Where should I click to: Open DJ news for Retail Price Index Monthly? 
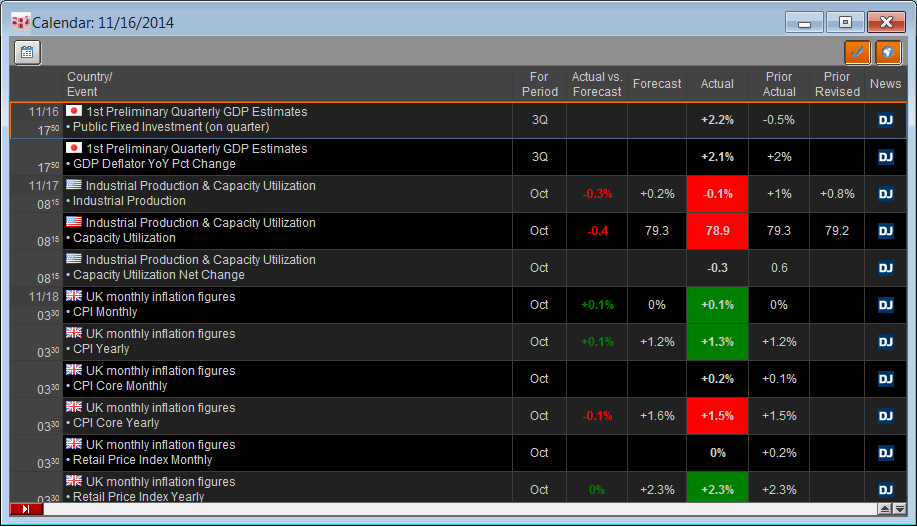pos(885,453)
